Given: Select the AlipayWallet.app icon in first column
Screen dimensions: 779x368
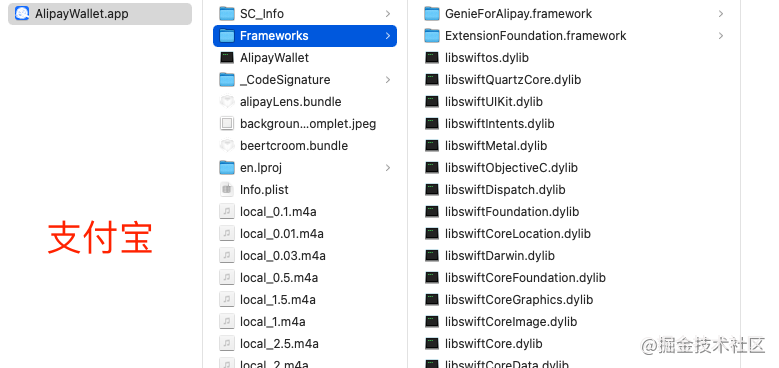Looking at the screenshot, I should 22,13.
